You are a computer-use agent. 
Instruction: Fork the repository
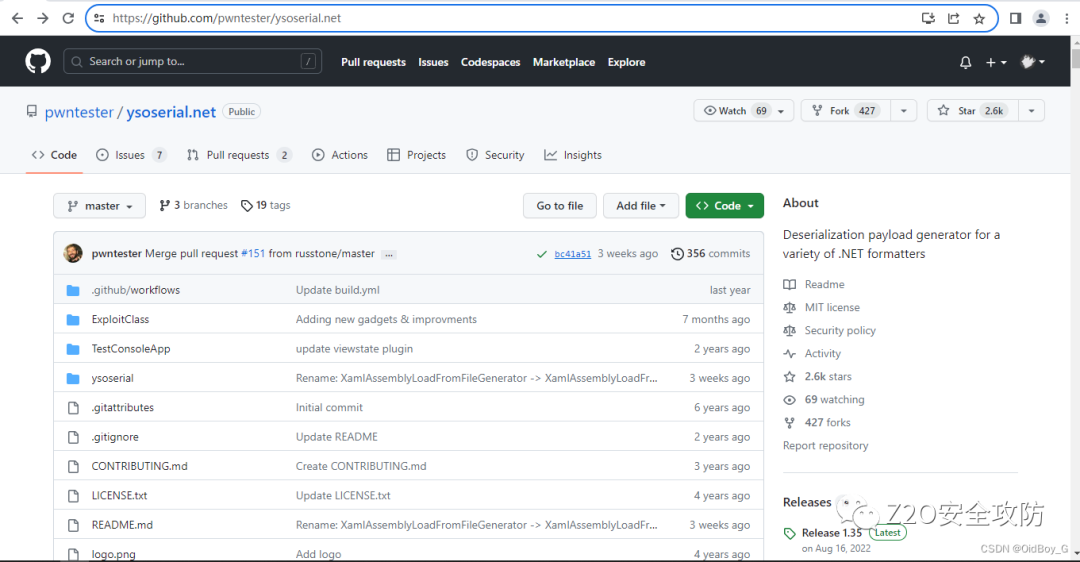coord(846,111)
